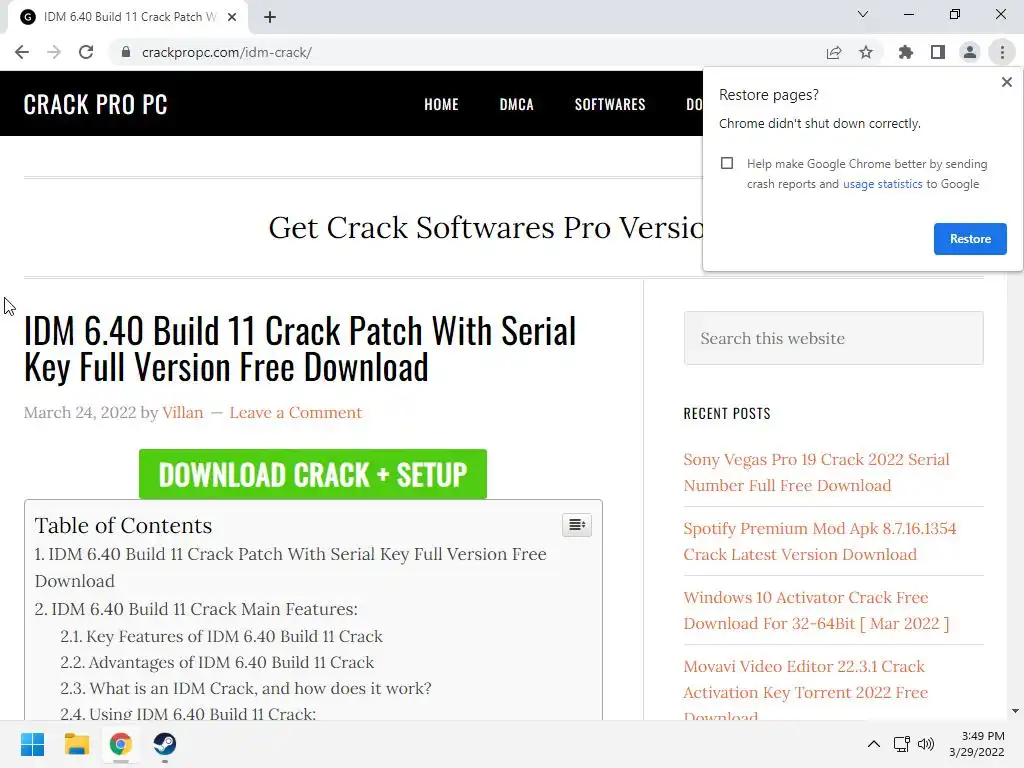Open the Villan author link

click(x=183, y=413)
